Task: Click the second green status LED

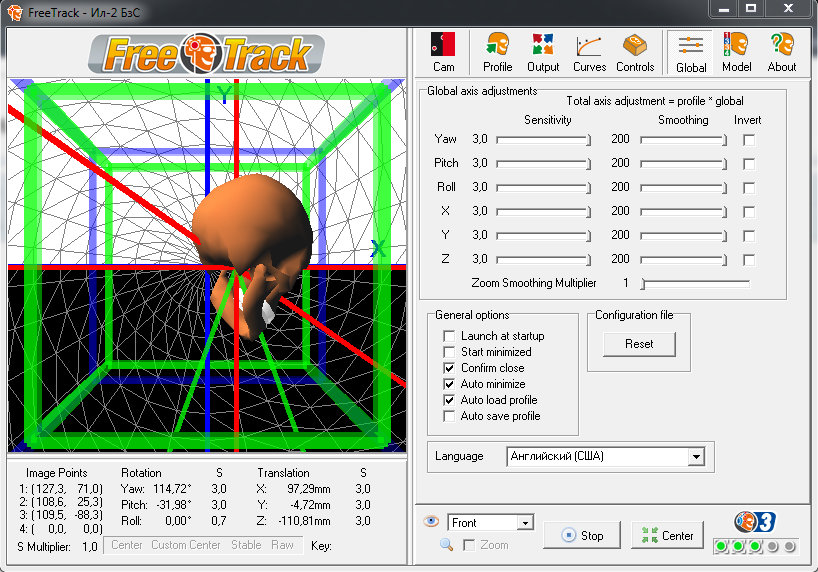Action: click(738, 546)
